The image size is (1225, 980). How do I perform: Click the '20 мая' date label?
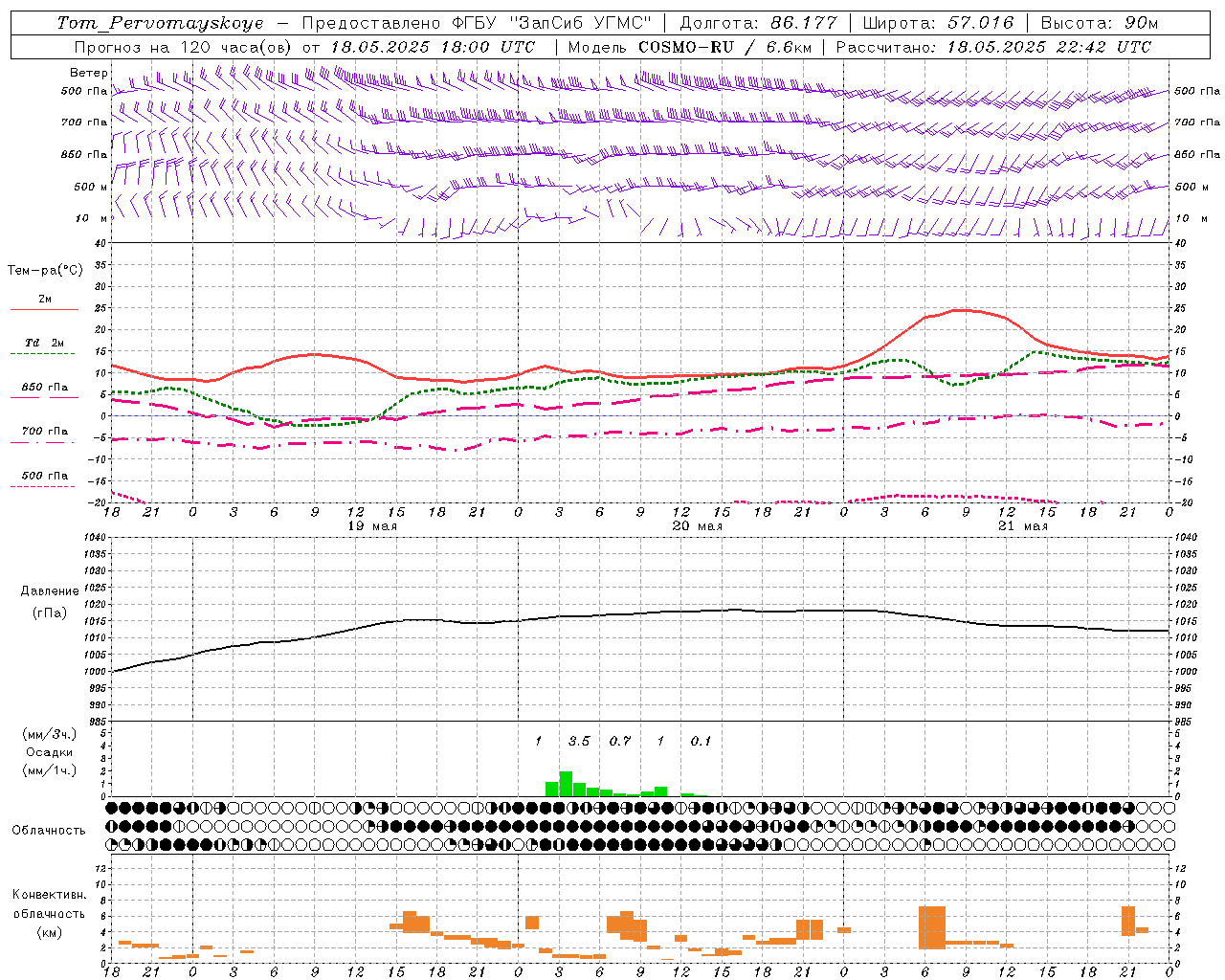pyautogui.click(x=698, y=526)
